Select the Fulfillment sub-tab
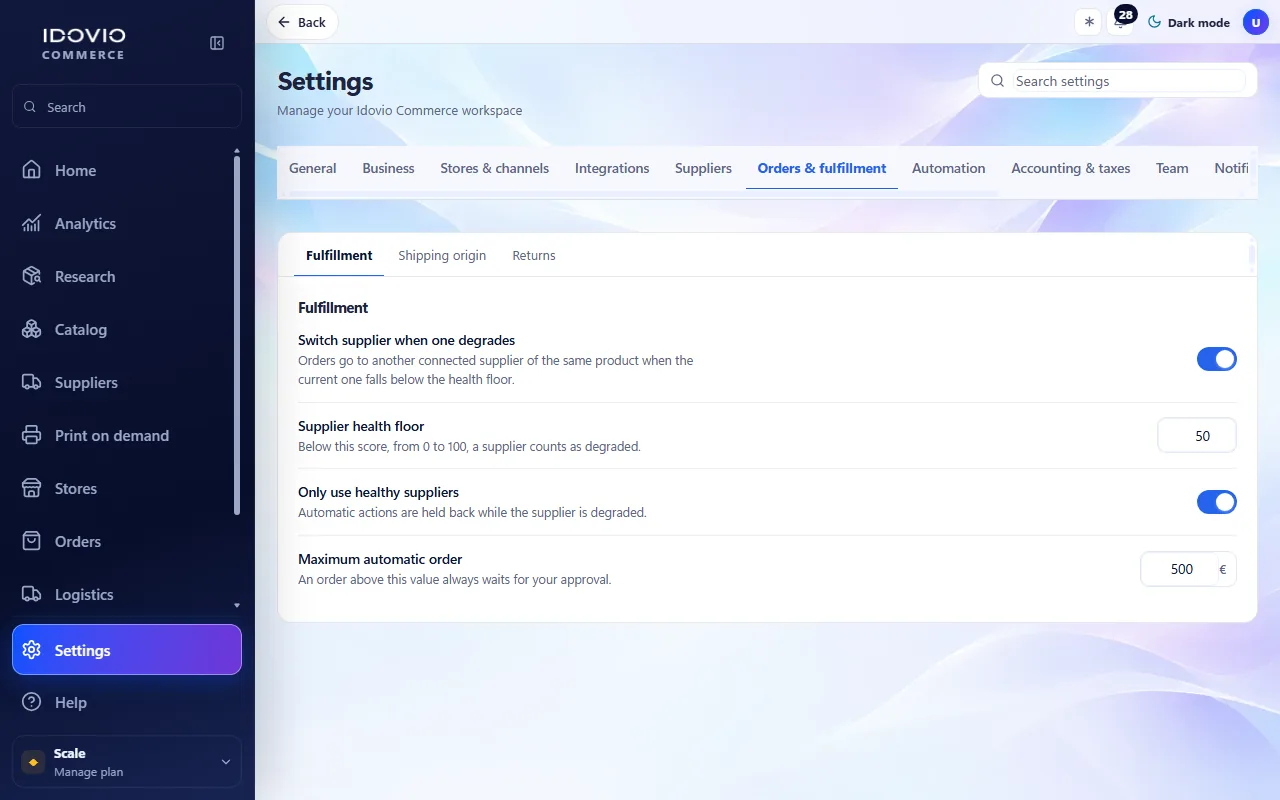The image size is (1280, 800). 339,256
